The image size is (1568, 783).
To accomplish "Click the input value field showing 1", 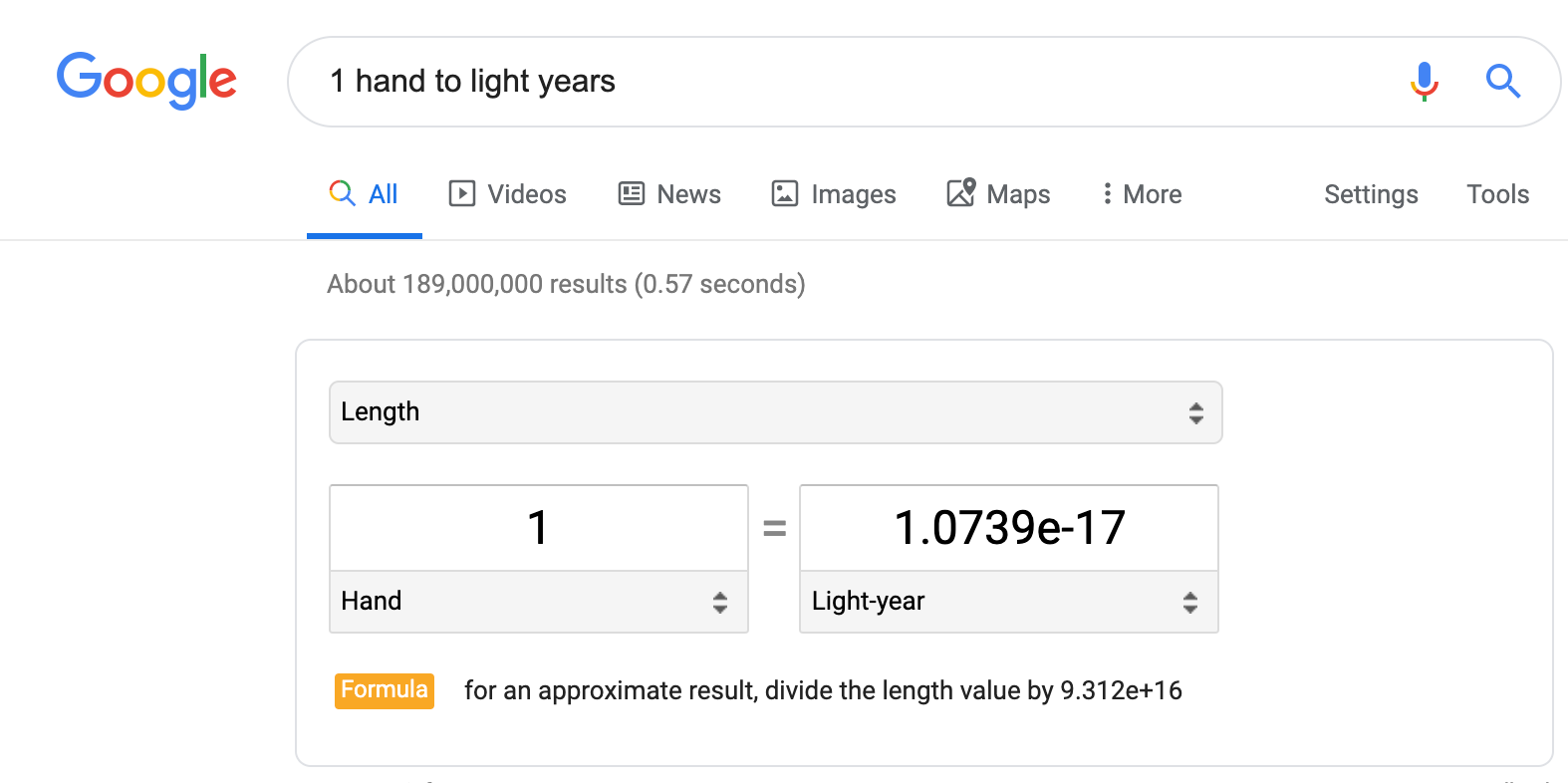I will pos(539,528).
